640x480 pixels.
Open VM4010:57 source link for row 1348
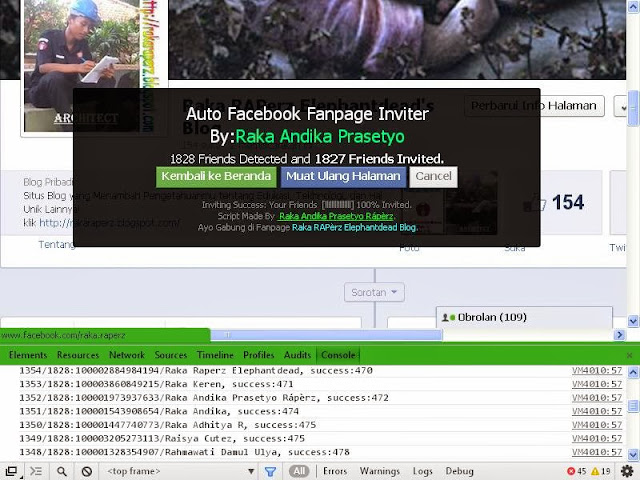[x=597, y=452]
